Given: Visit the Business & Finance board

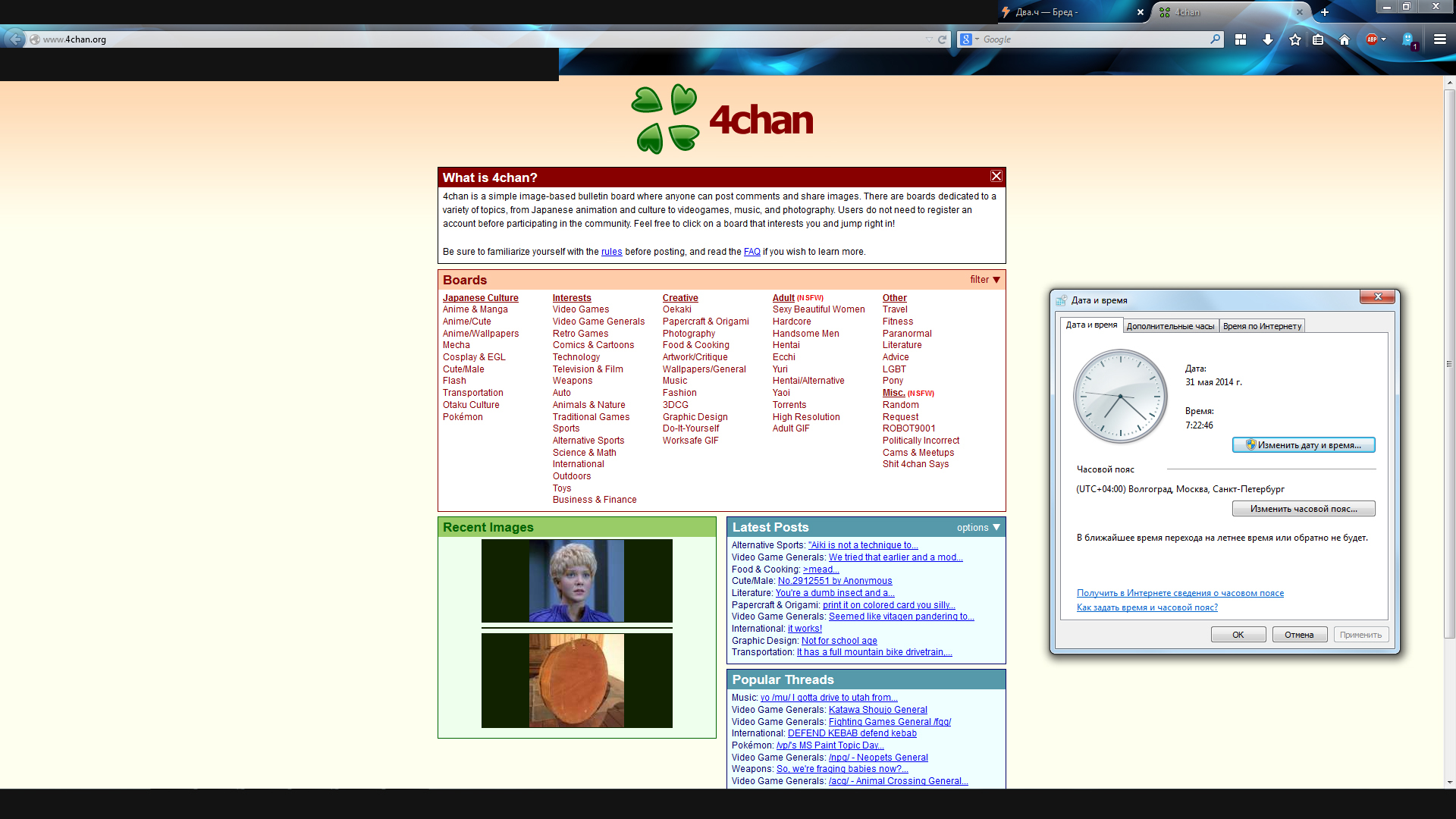Looking at the screenshot, I should 595,500.
